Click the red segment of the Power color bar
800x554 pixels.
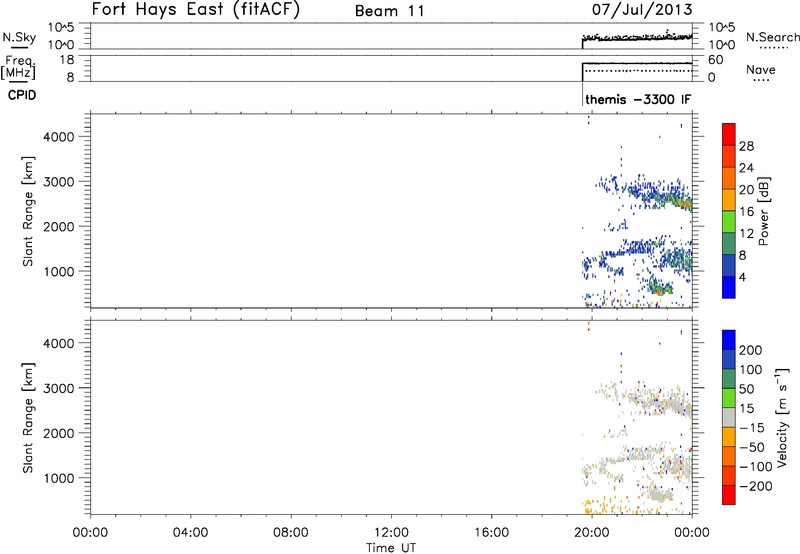coord(729,134)
